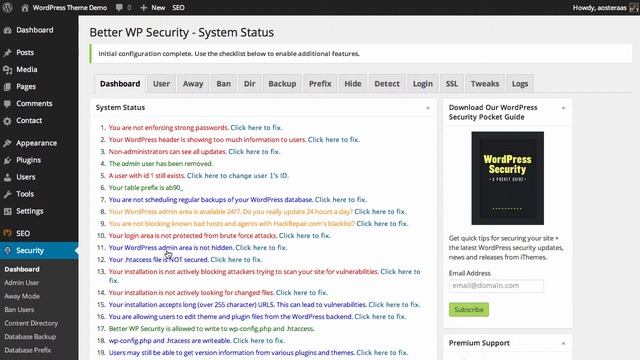Image resolution: width=640 pixels, height=360 pixels.
Task: Open Admin User in Security submenu
Action: click(x=22, y=282)
